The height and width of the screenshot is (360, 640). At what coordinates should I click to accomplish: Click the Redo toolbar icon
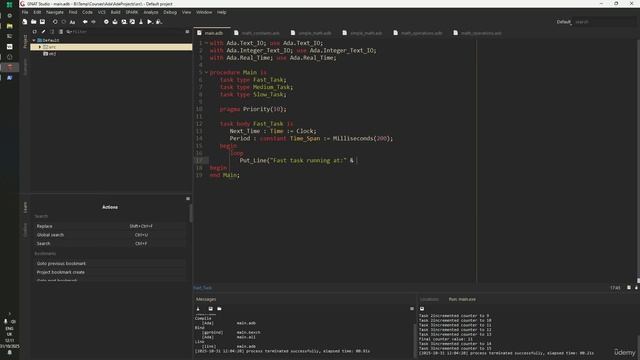coord(64,22)
